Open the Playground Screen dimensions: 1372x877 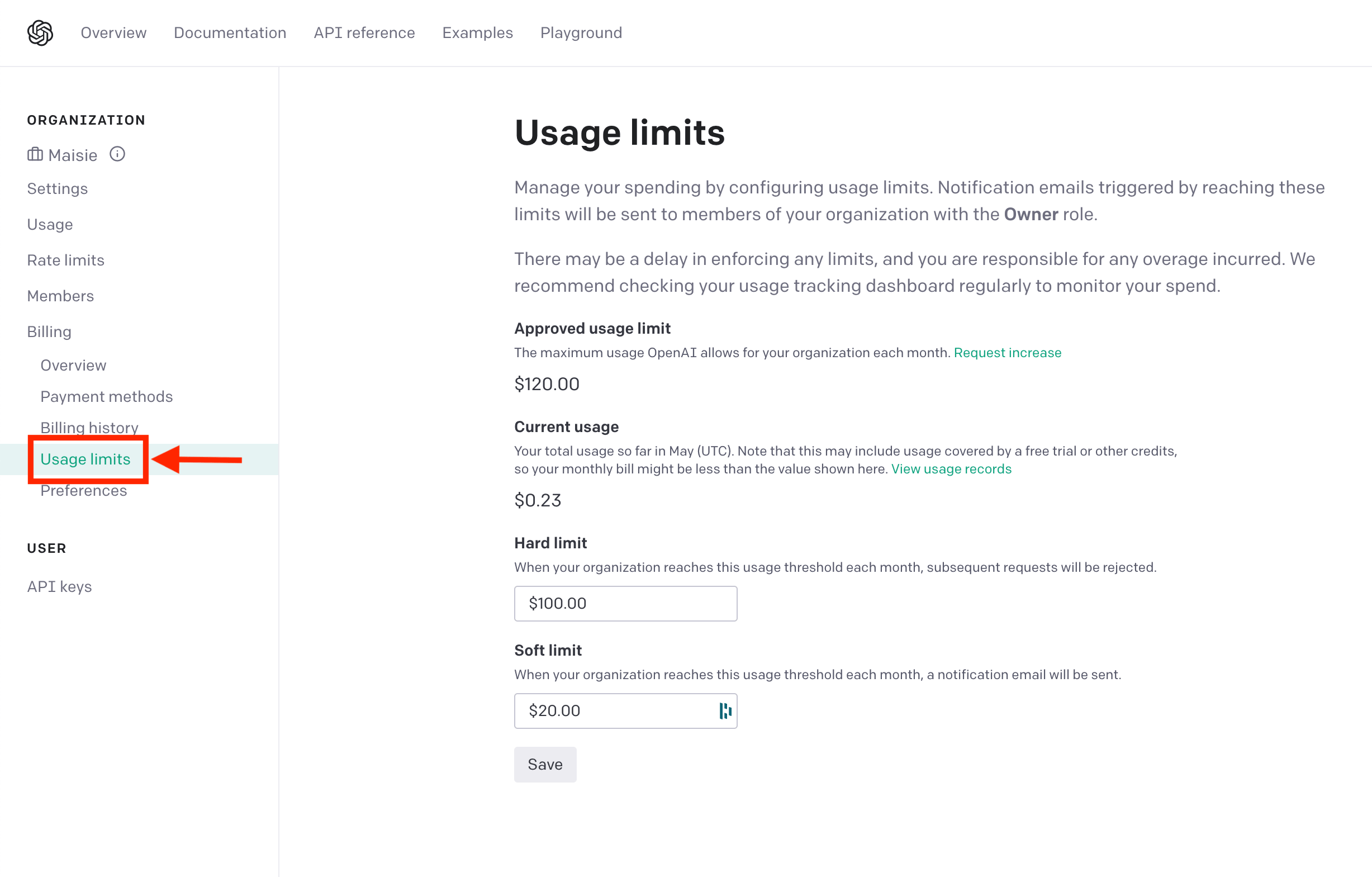581,32
